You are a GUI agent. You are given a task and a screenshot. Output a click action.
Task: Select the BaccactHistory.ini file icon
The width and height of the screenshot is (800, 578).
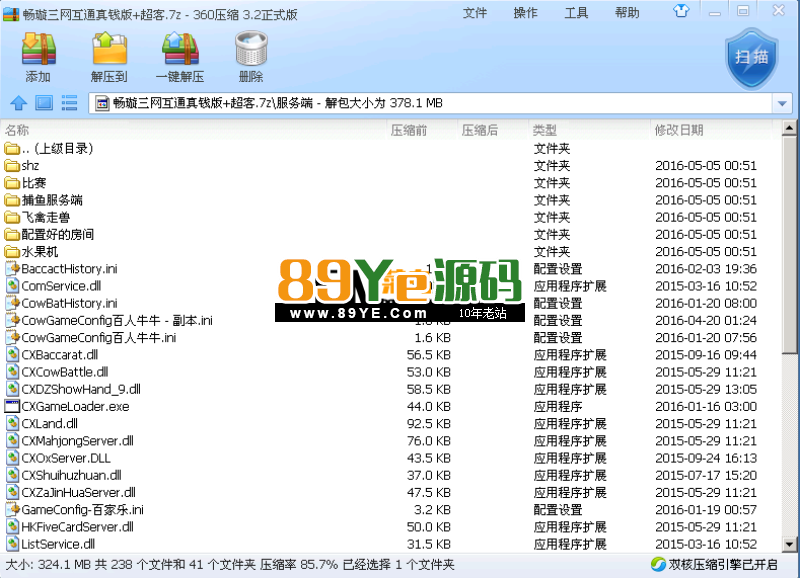pos(12,269)
